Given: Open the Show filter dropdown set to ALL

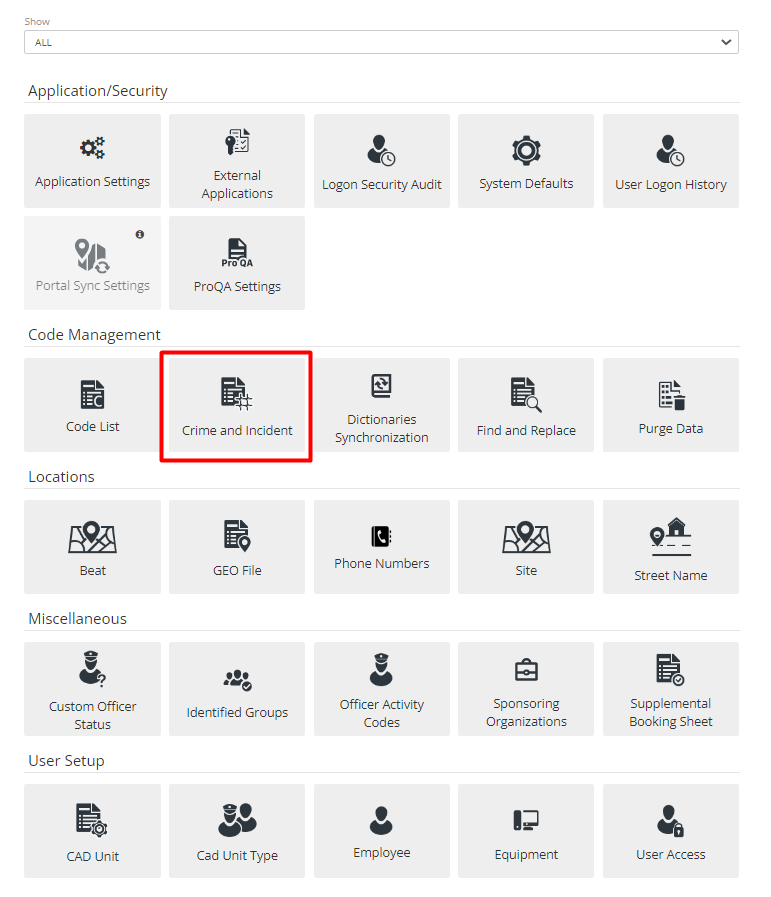Looking at the screenshot, I should click(x=381, y=42).
